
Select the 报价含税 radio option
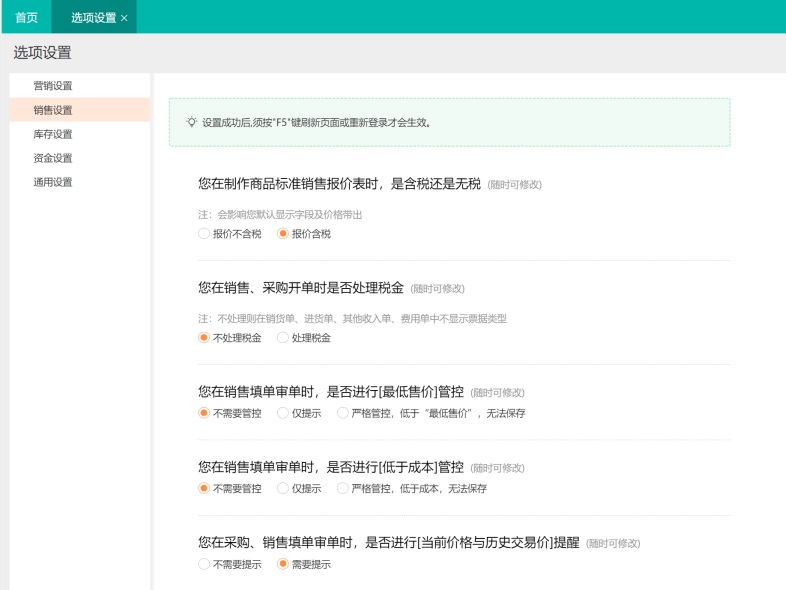[x=282, y=234]
